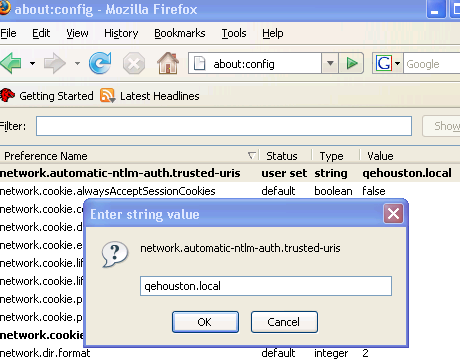The width and height of the screenshot is (460, 363).
Task: Open the Back history dropdown arrow
Action: coord(32,63)
